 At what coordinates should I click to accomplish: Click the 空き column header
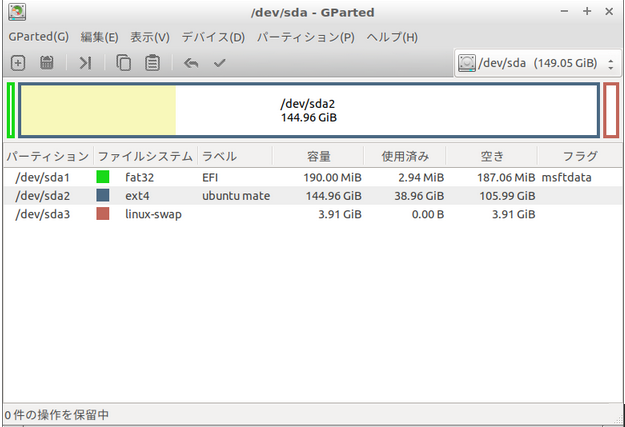click(492, 156)
